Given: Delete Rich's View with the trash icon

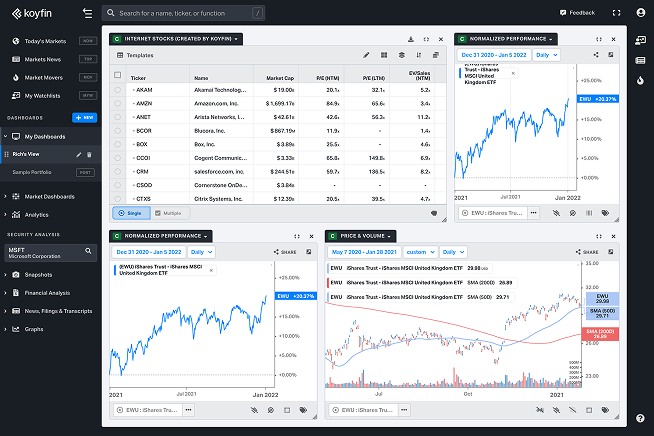Looking at the screenshot, I should click(x=89, y=154).
